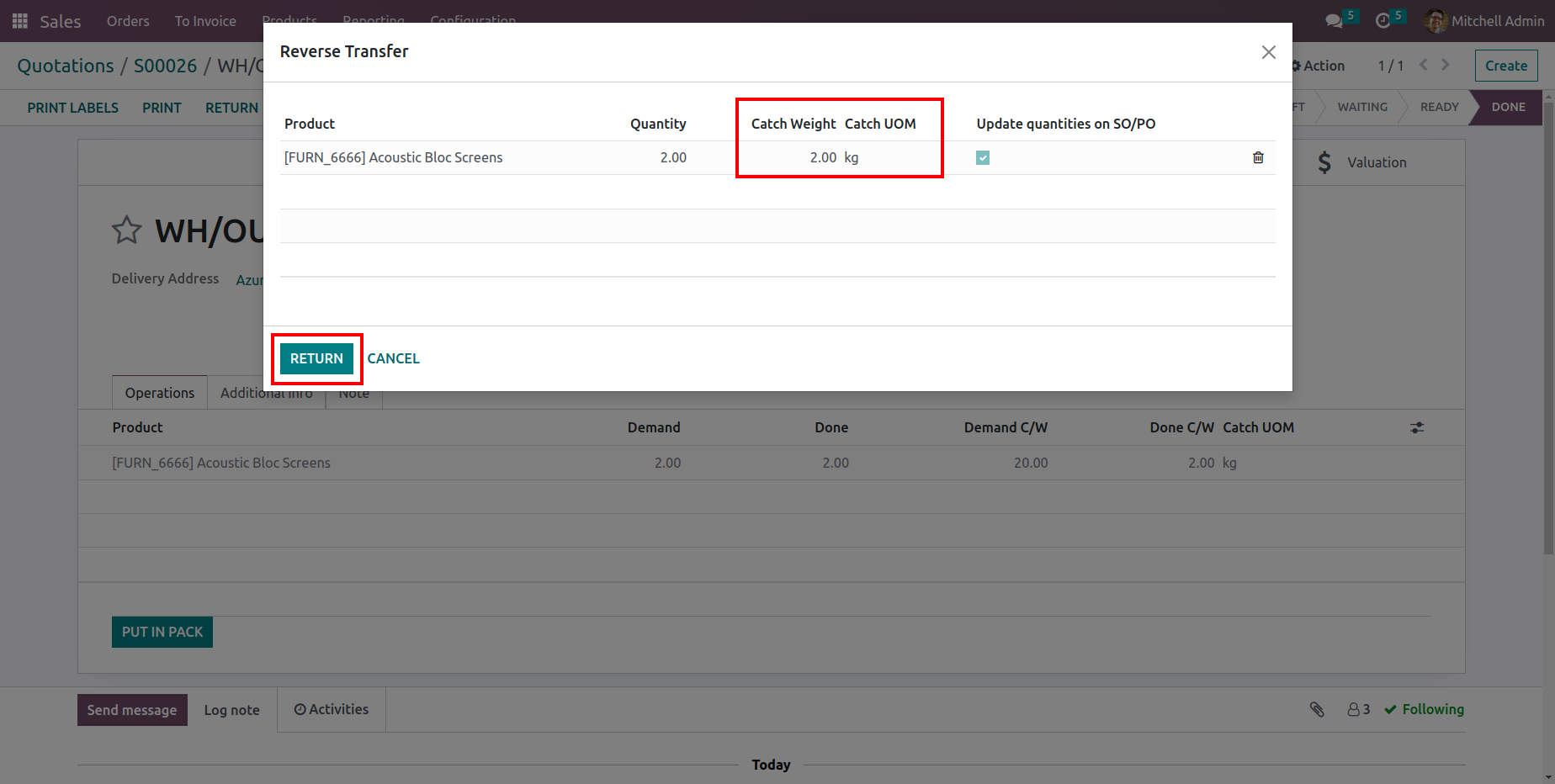Mark WH/OUT transfer as favorite star

point(127,230)
